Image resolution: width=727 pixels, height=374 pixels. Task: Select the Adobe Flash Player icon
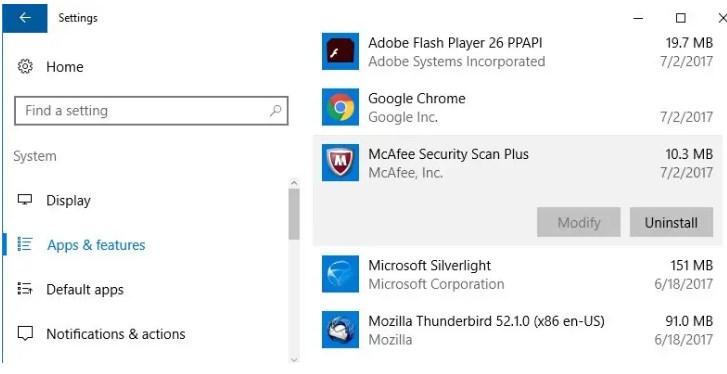340,51
